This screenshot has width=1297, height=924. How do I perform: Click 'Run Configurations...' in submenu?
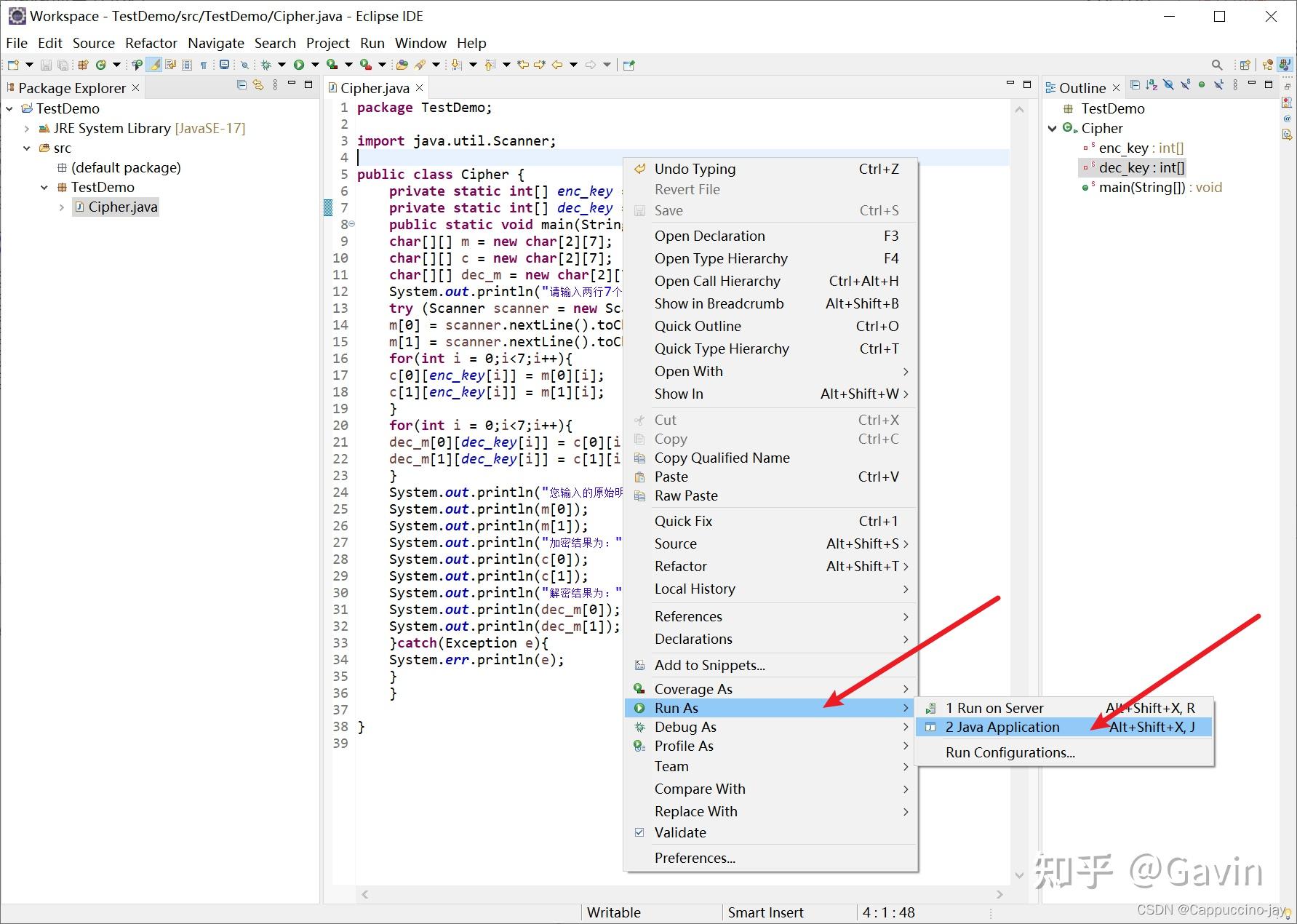coord(1010,752)
